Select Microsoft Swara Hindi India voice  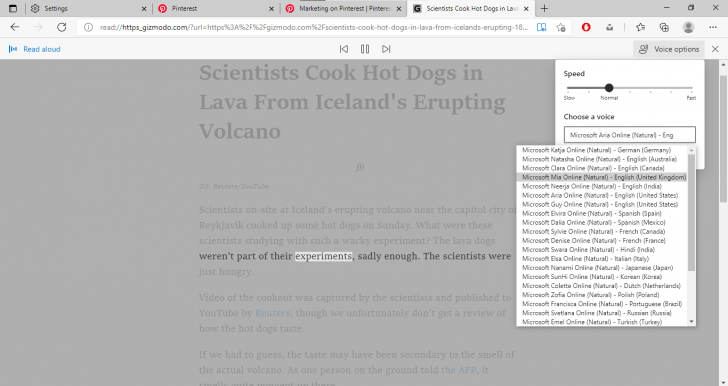[x=602, y=249]
